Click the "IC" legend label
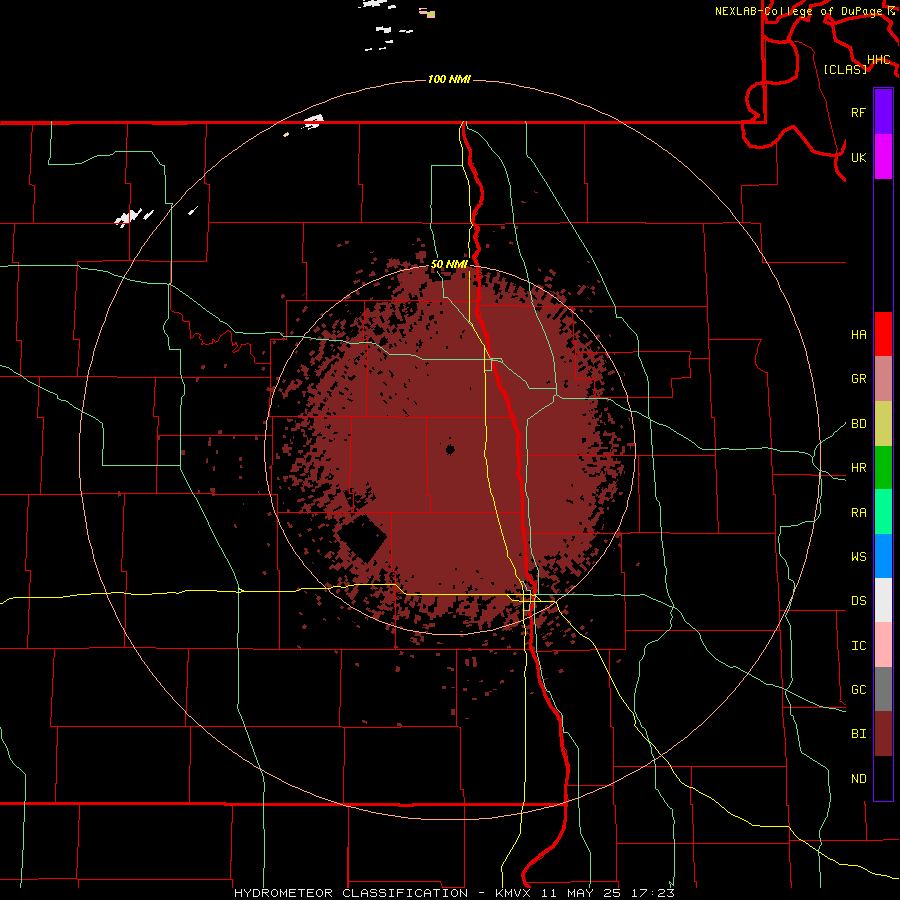 point(858,646)
